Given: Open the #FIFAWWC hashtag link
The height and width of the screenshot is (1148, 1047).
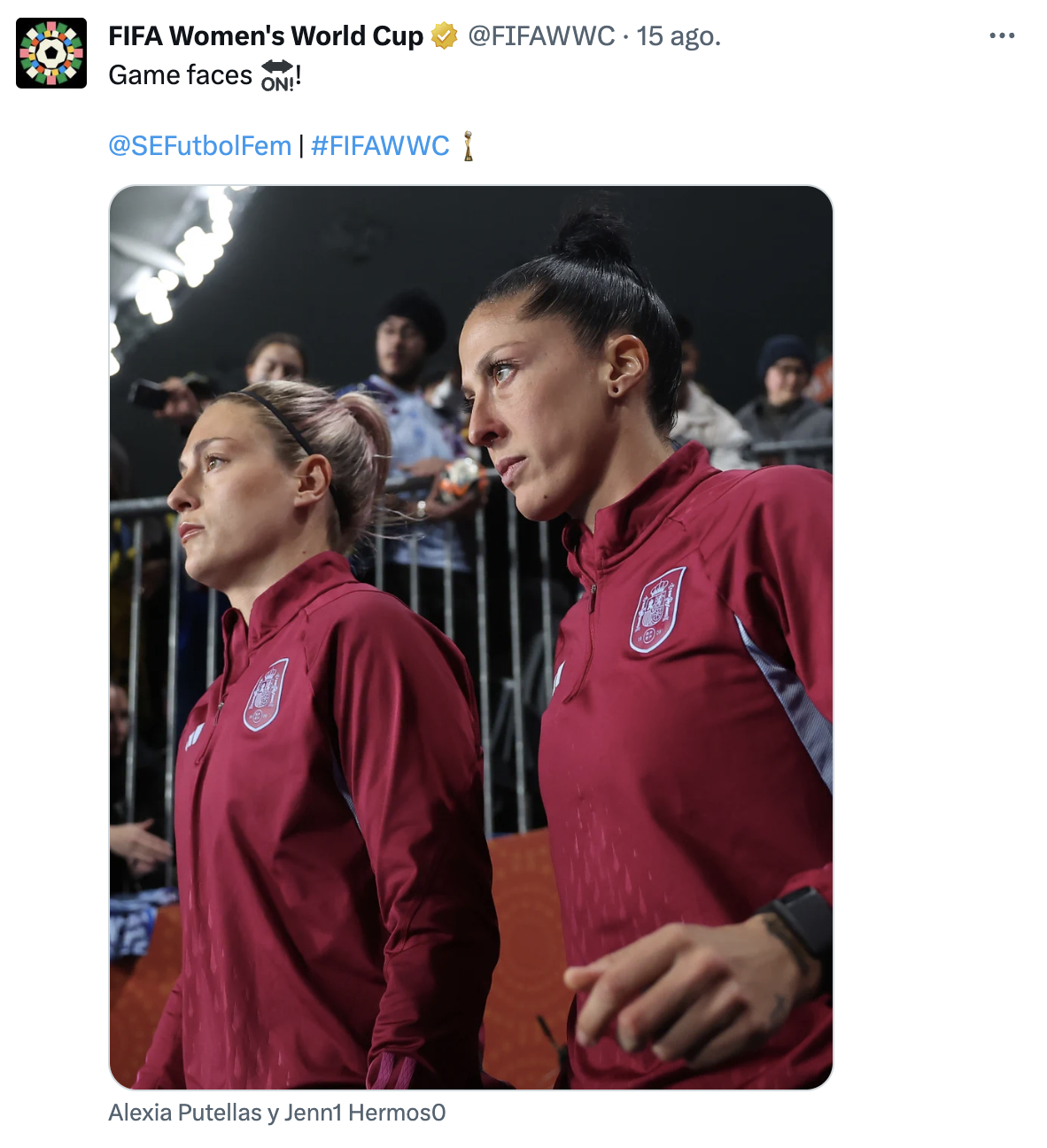Looking at the screenshot, I should (380, 146).
